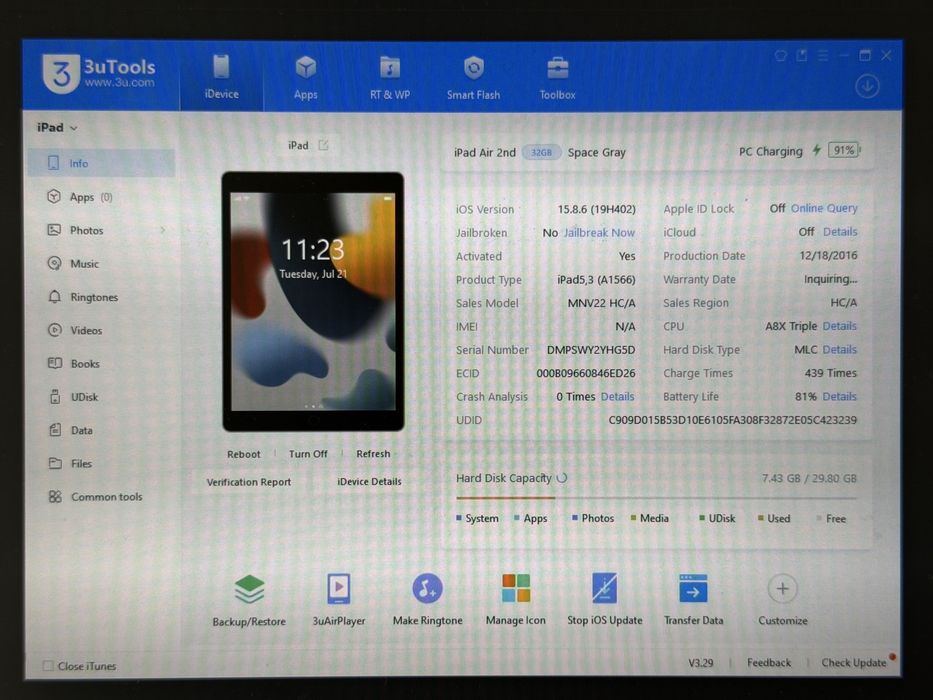Click the 3uTools logo
Screen dimensions: 933x700
99,74
